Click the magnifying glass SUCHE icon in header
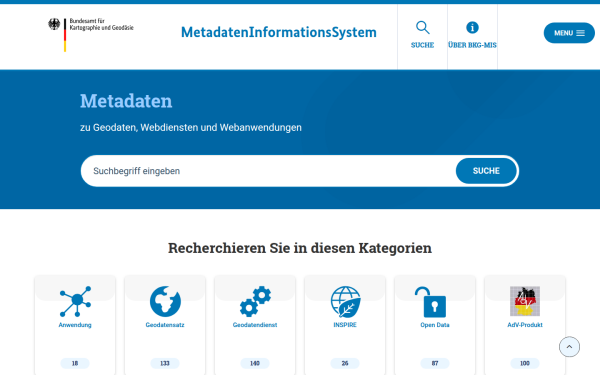Image resolution: width=600 pixels, height=375 pixels. tap(422, 28)
